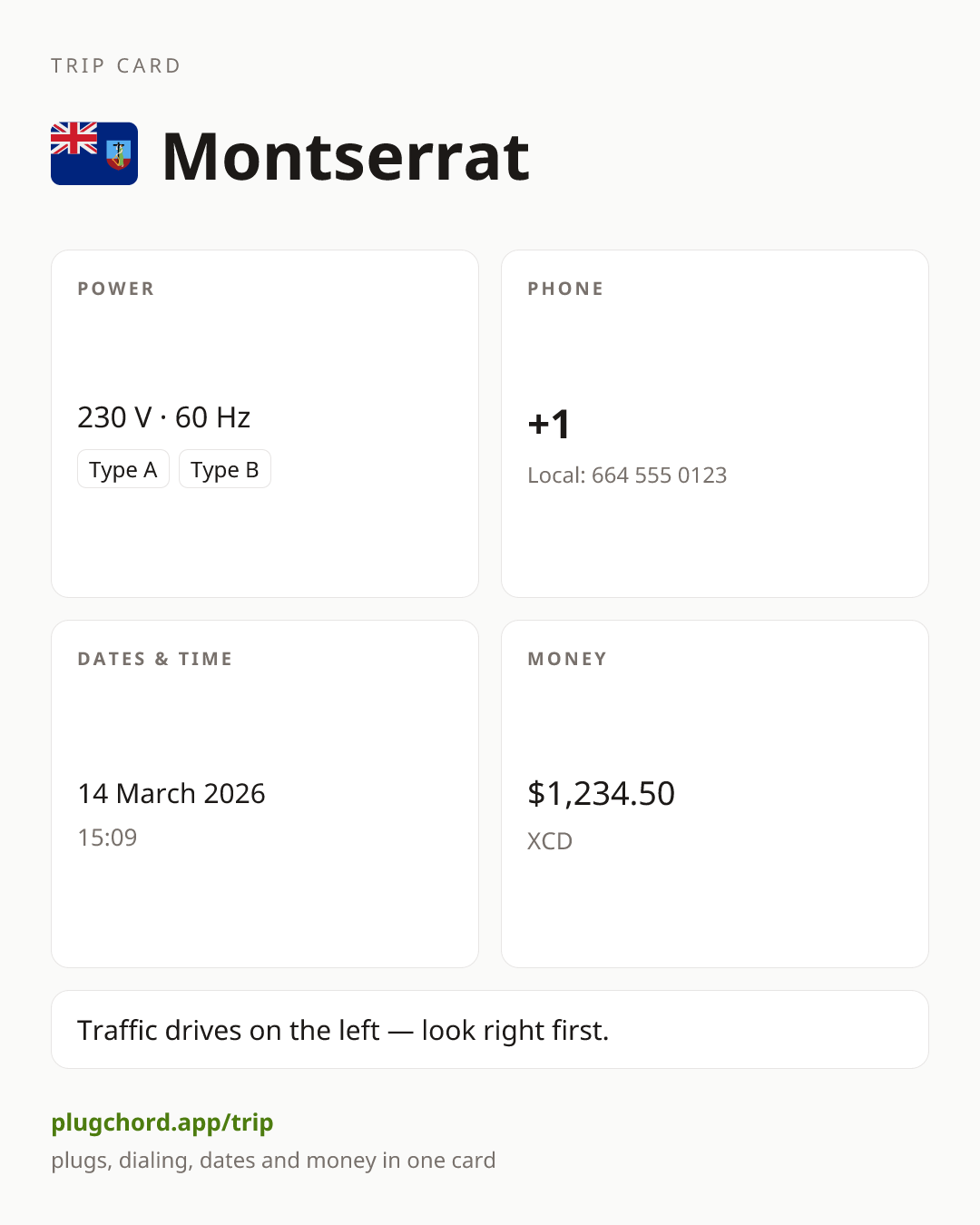Click the 15:09 time text
980x1225 pixels.
click(107, 838)
